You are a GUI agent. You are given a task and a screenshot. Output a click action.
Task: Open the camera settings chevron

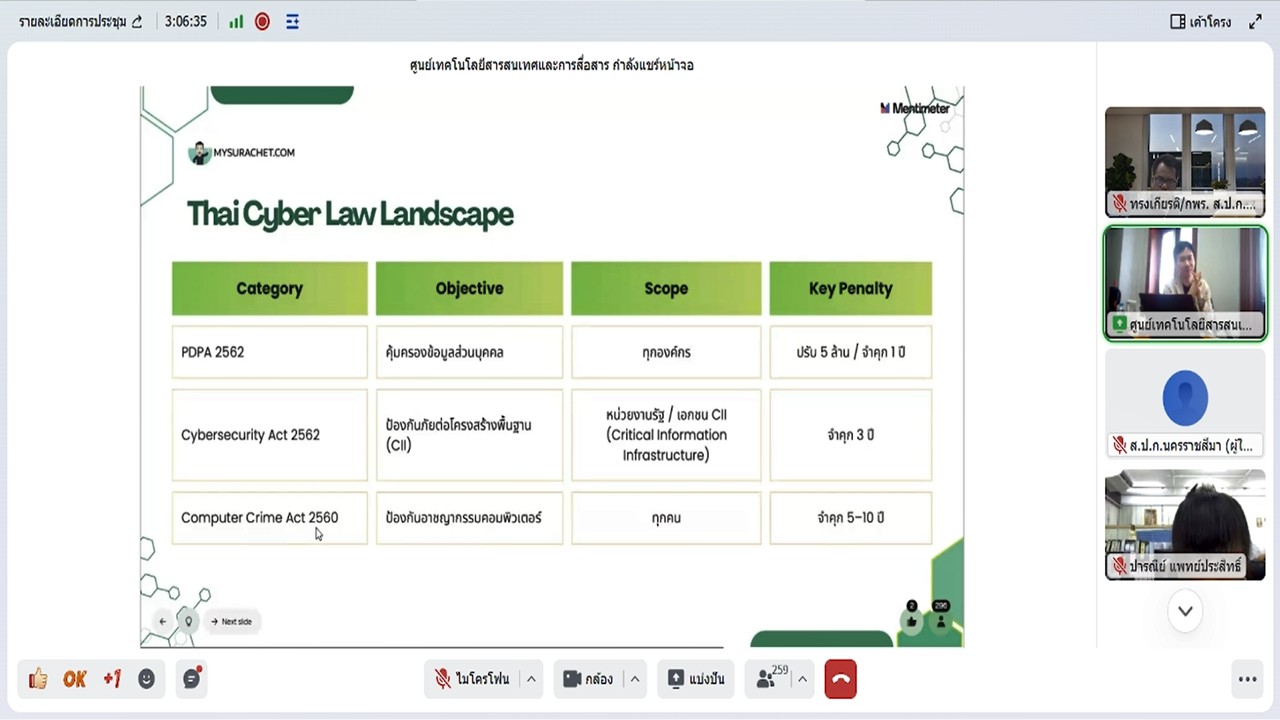coord(634,679)
